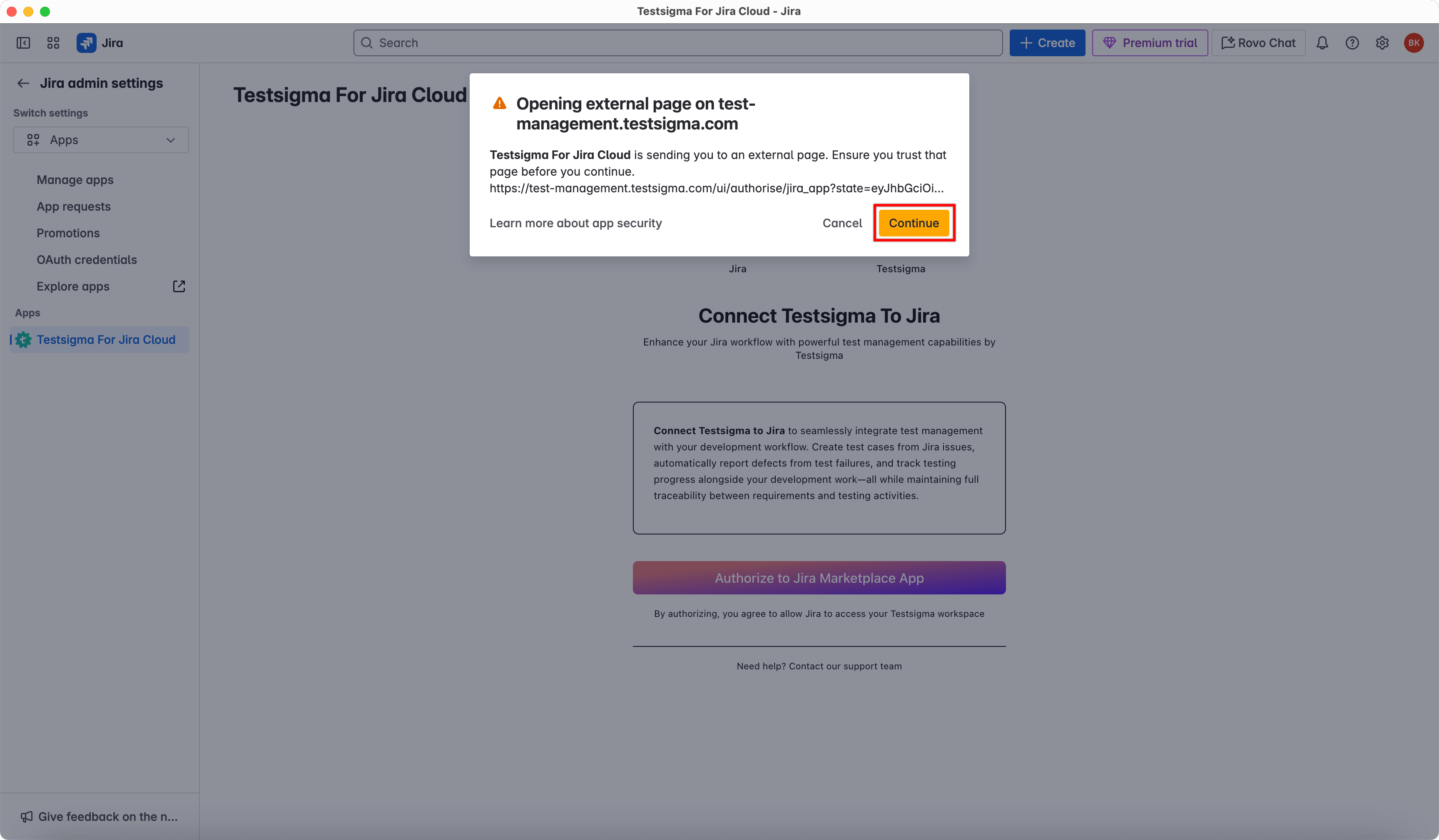Click the Search input field

[x=677, y=43]
